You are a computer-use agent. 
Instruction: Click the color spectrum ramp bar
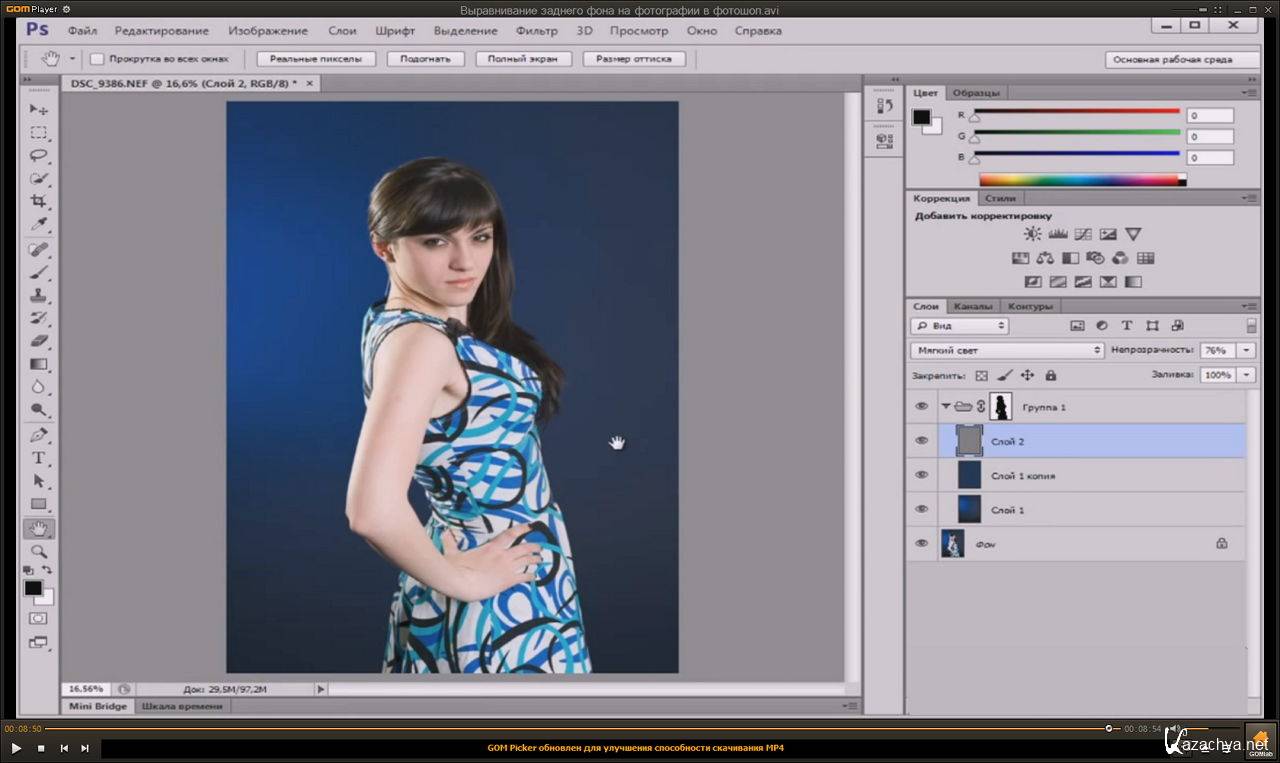pyautogui.click(x=1080, y=180)
